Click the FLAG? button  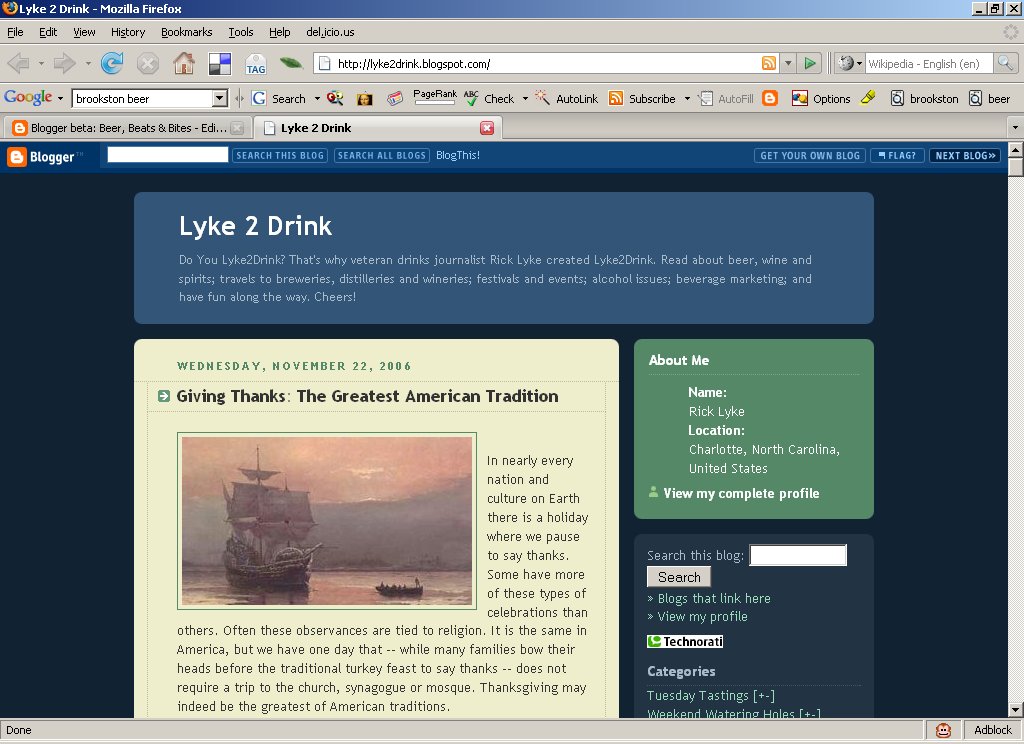(897, 155)
